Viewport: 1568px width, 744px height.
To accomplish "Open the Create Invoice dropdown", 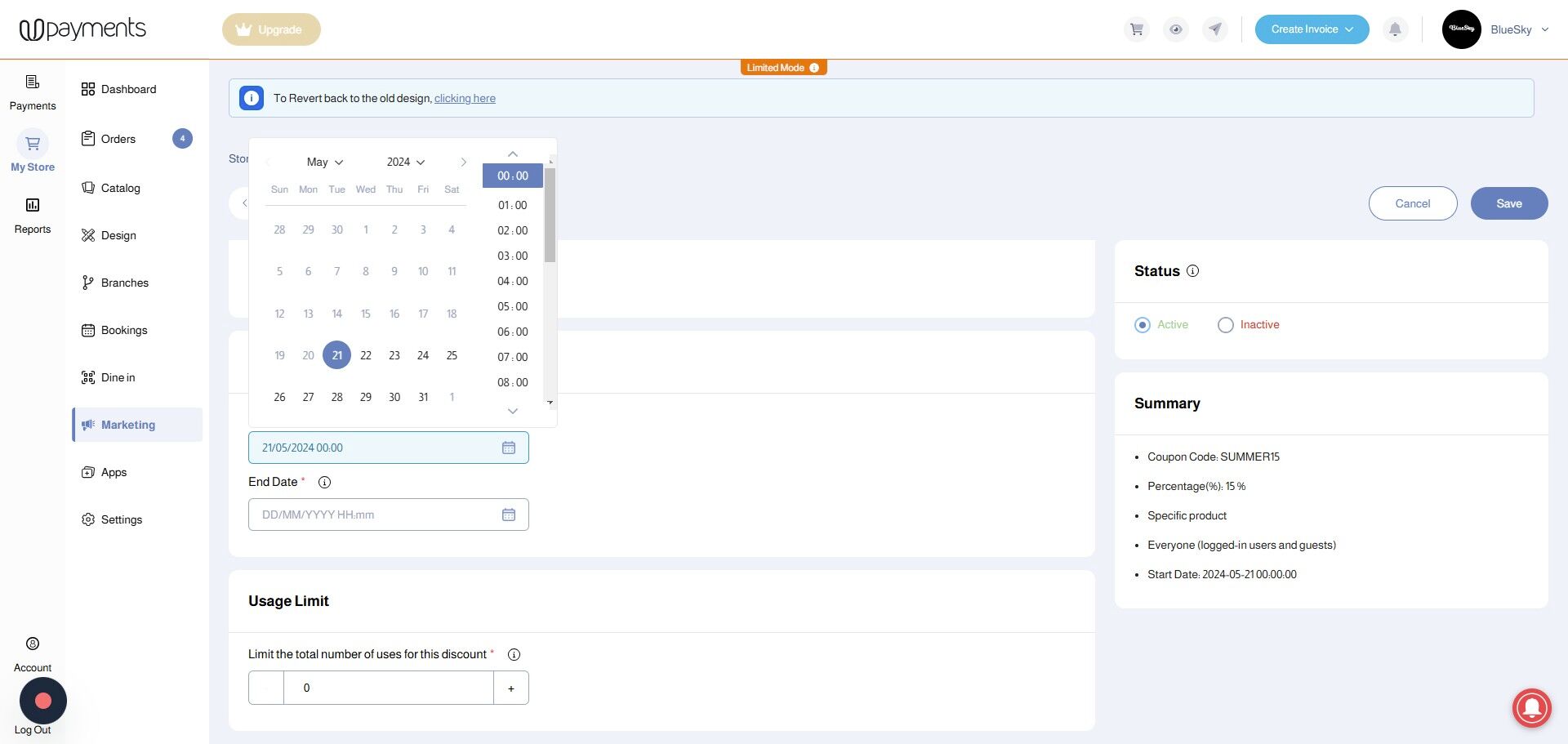I will (x=1312, y=29).
